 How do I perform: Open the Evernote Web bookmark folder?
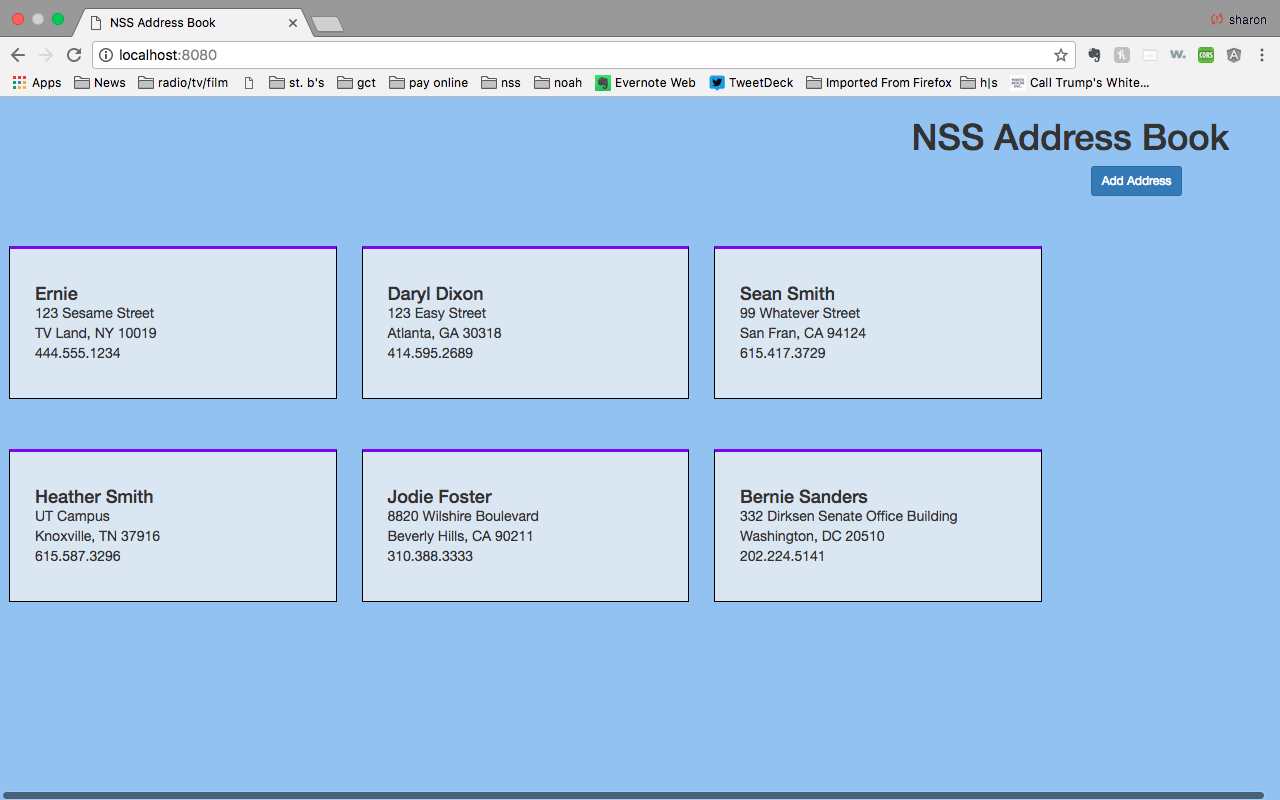coord(645,83)
